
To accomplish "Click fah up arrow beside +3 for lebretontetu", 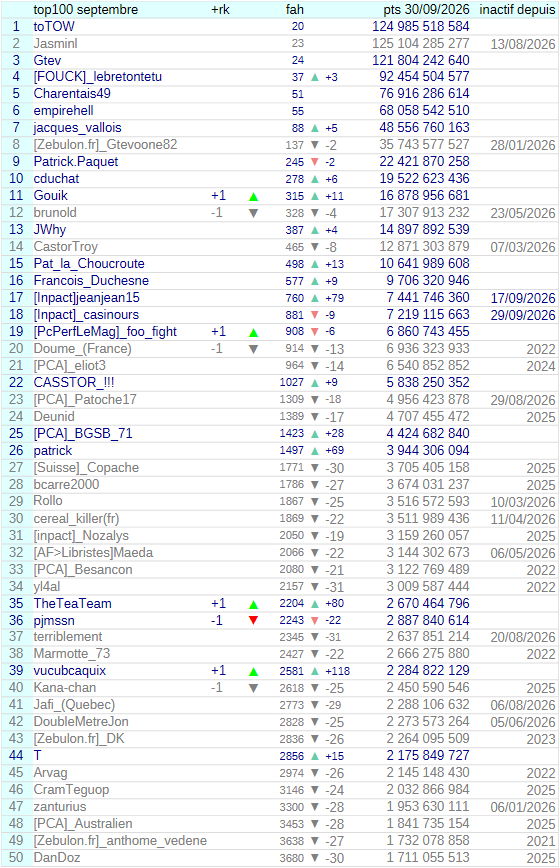I will (x=315, y=78).
